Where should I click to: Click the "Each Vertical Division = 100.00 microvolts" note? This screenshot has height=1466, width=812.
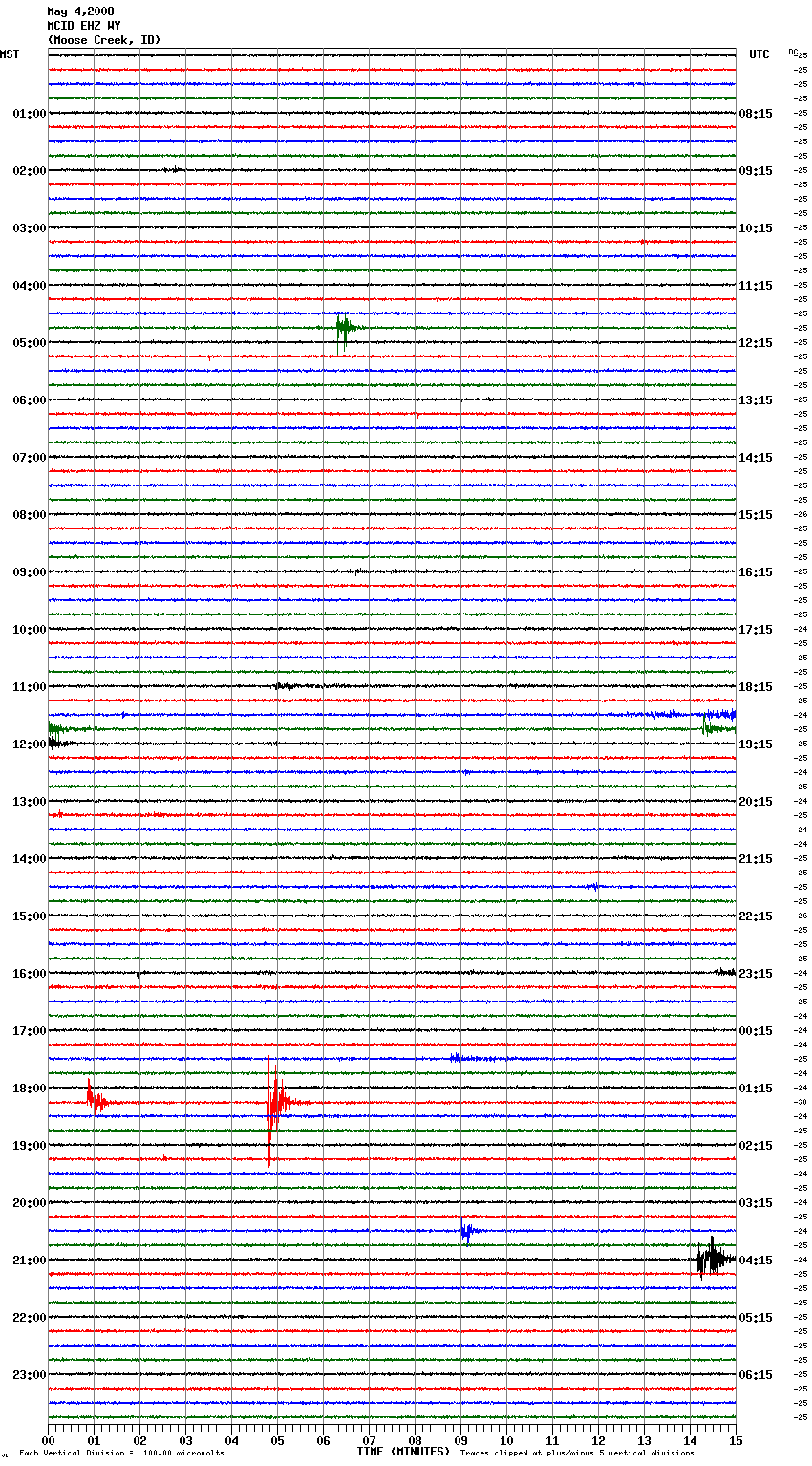pyautogui.click(x=121, y=1453)
